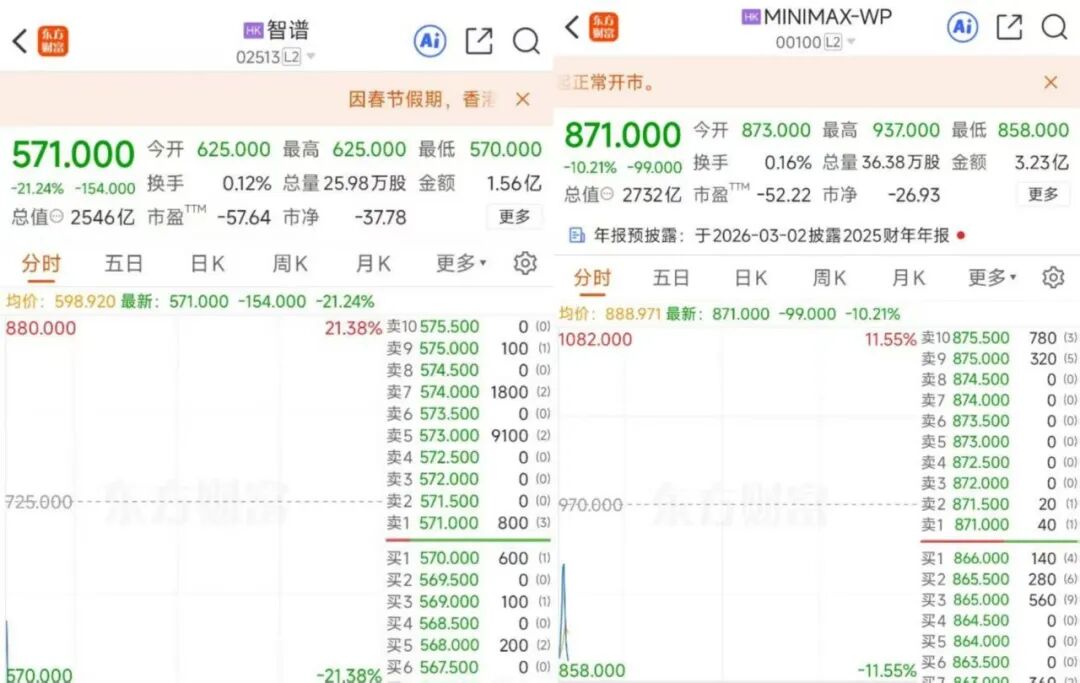Select the 卖1 871.000 order row
The height and width of the screenshot is (683, 1080).
[x=999, y=525]
